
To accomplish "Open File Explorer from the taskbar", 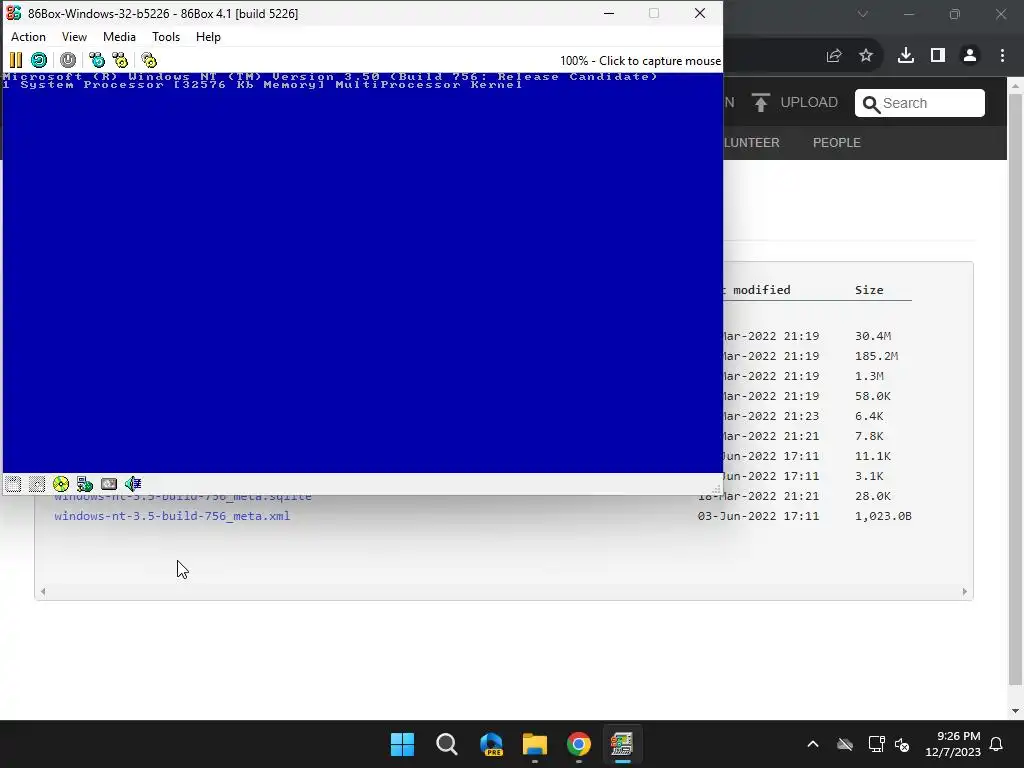I will click(x=535, y=744).
